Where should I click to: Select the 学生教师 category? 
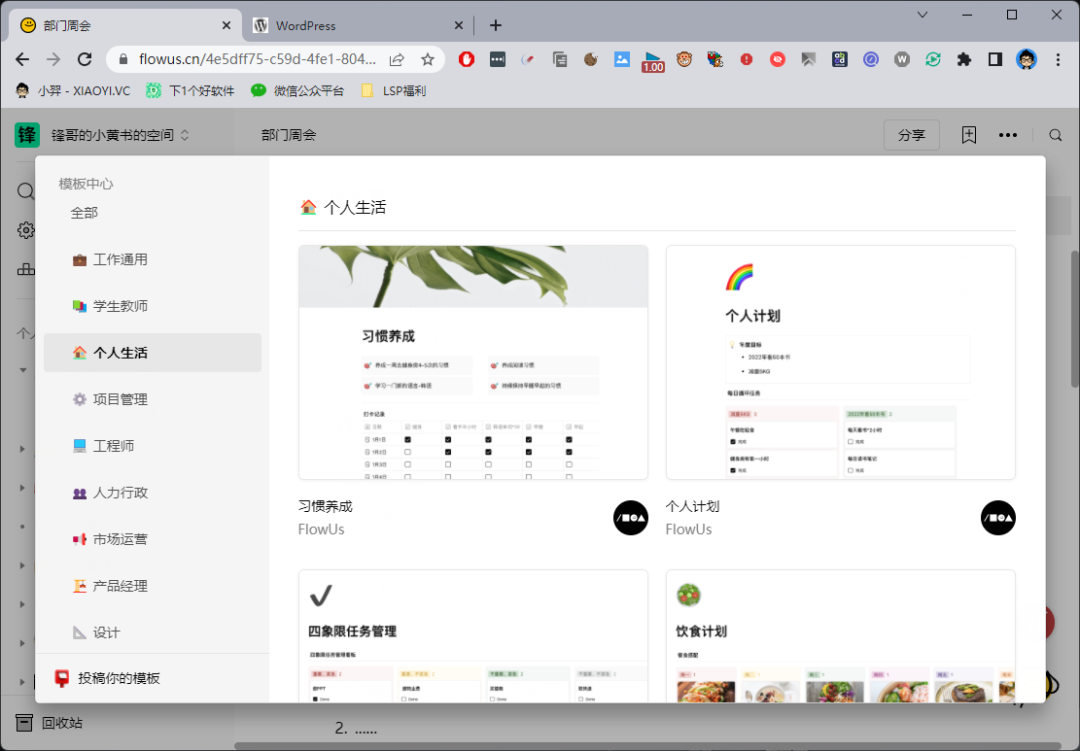point(152,306)
